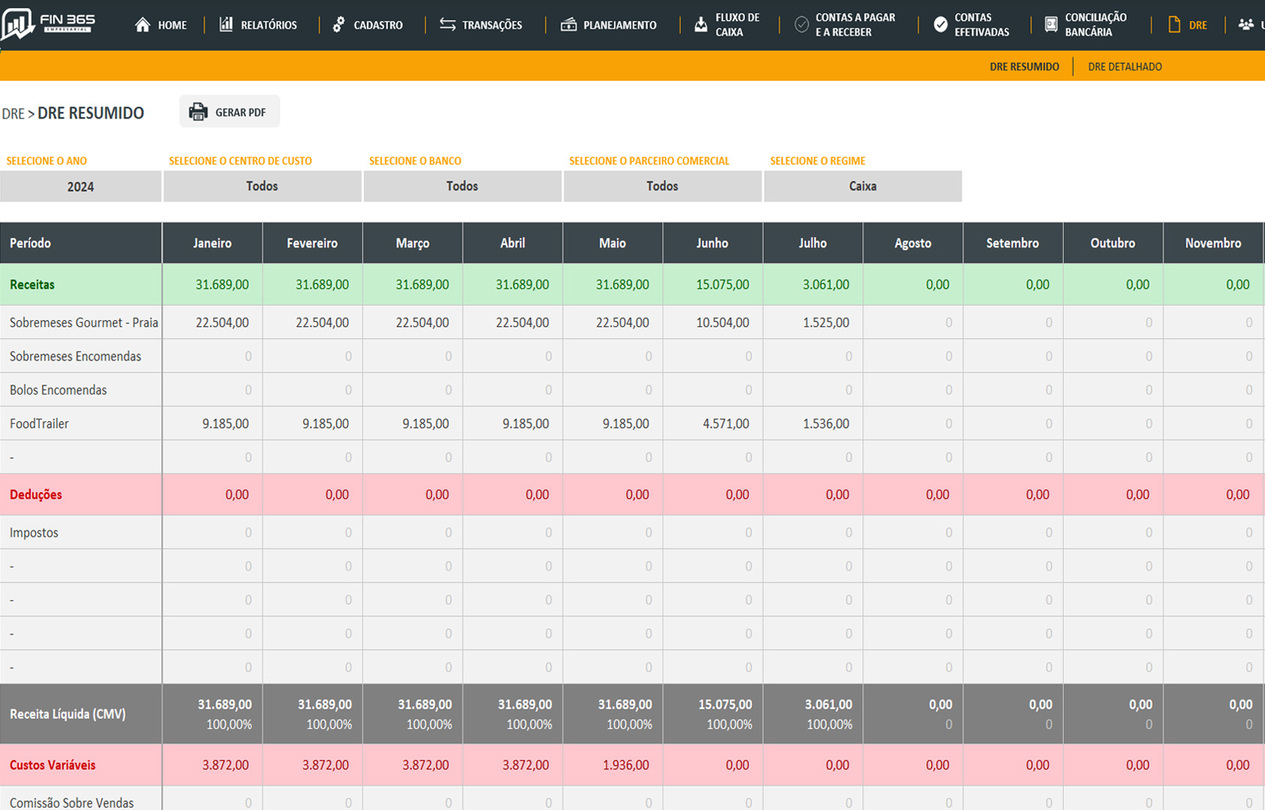Select the Impostos row label
Viewport: 1265px width, 810px height.
coord(34,533)
